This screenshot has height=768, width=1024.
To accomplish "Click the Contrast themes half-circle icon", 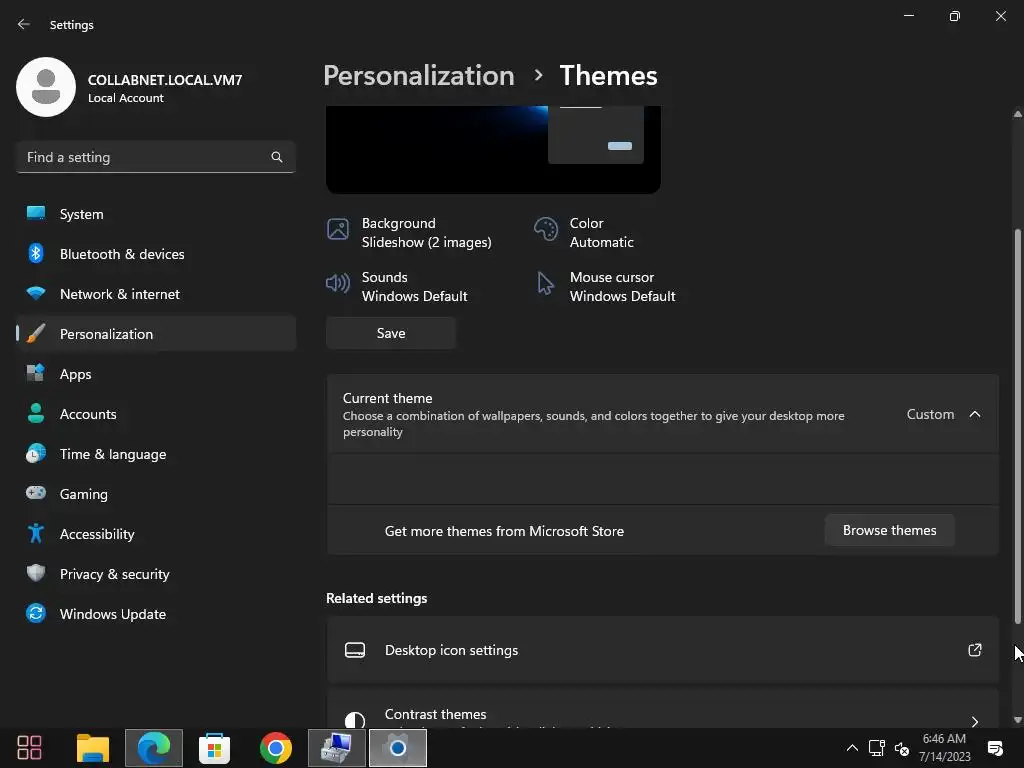I will pyautogui.click(x=355, y=720).
